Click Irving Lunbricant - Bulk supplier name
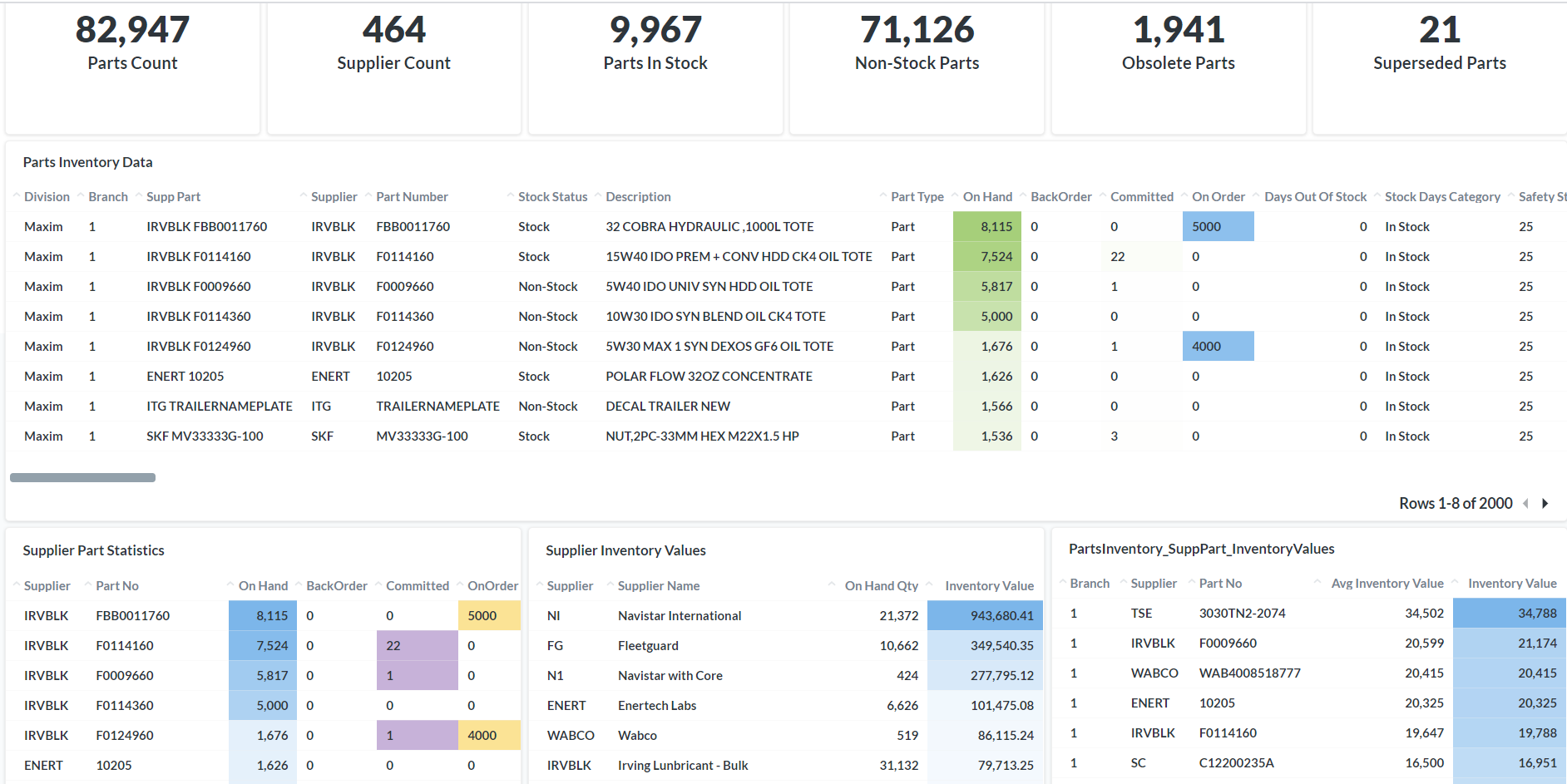The height and width of the screenshot is (784, 1567). coord(683,766)
